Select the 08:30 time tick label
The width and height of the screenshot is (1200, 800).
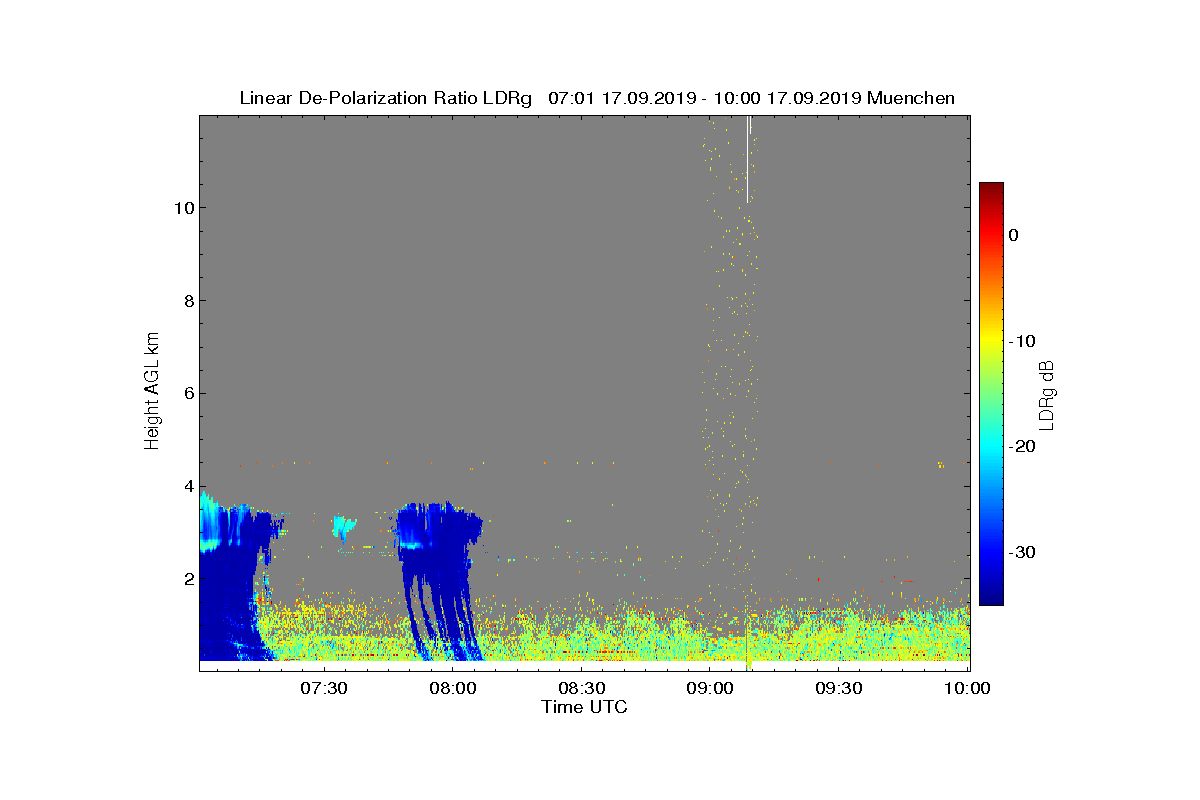click(581, 688)
